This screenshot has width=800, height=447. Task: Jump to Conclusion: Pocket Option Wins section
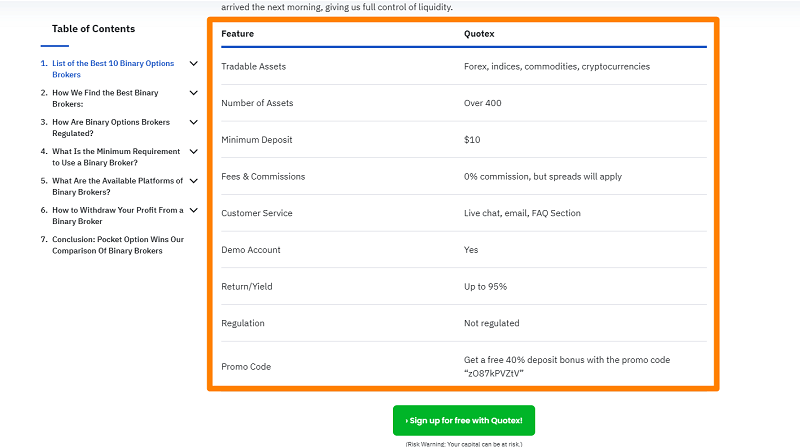pyautogui.click(x=118, y=245)
